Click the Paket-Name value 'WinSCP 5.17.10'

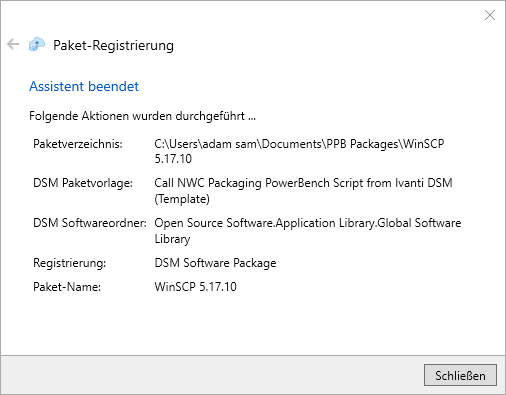[195, 287]
